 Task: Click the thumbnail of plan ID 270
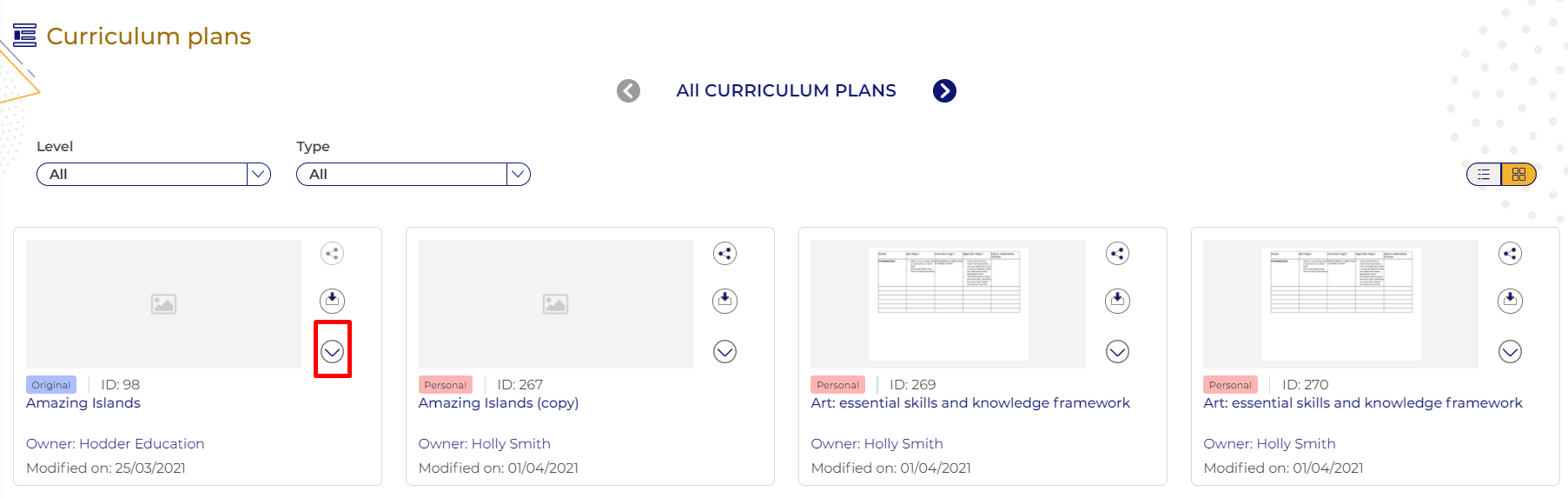(x=1340, y=304)
